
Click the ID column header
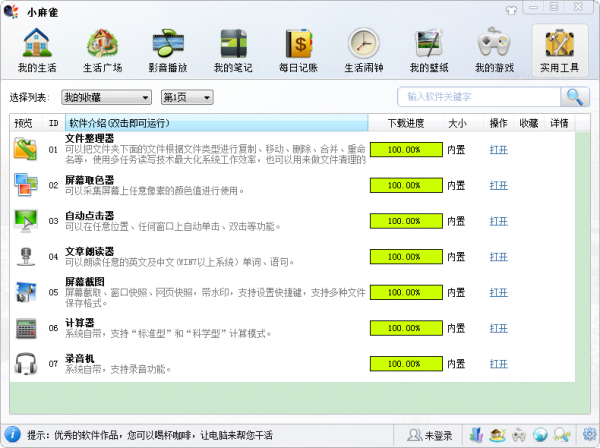click(54, 123)
